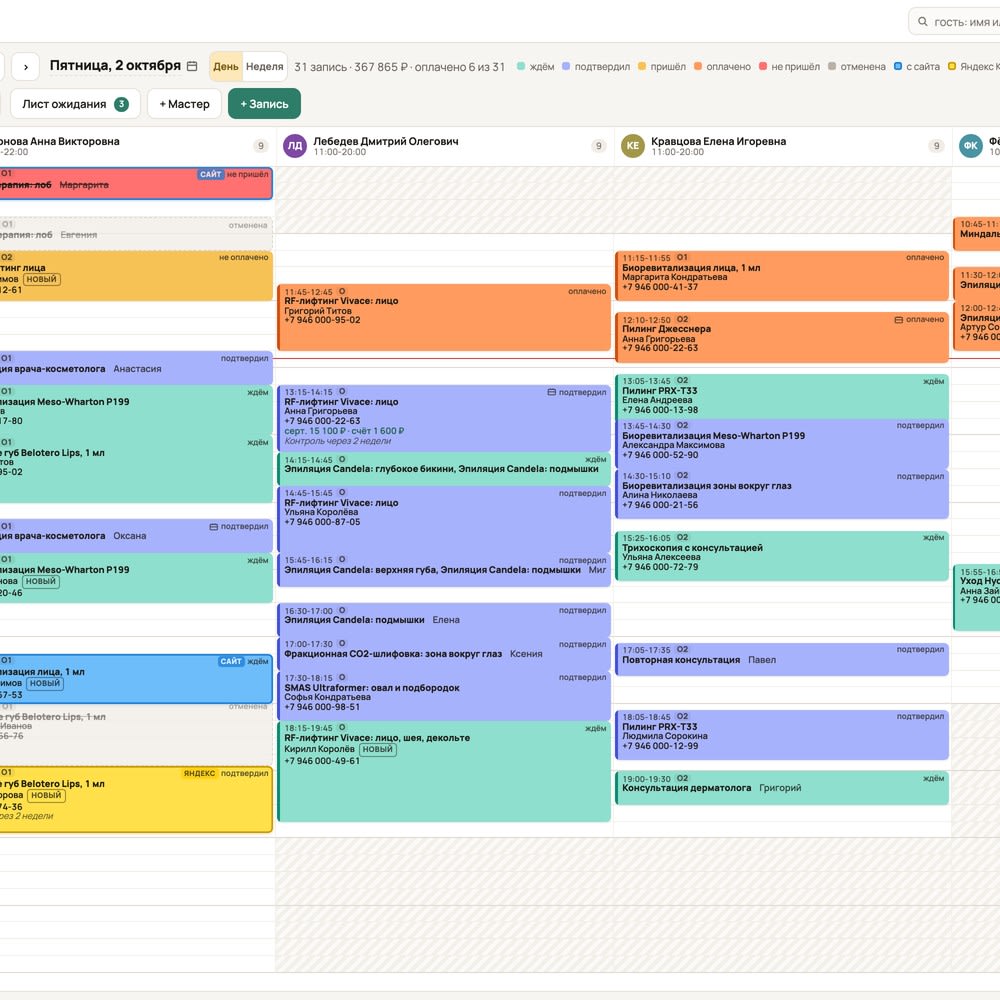
Task: Toggle the ждём status filter in the legend
Action: pos(536,66)
